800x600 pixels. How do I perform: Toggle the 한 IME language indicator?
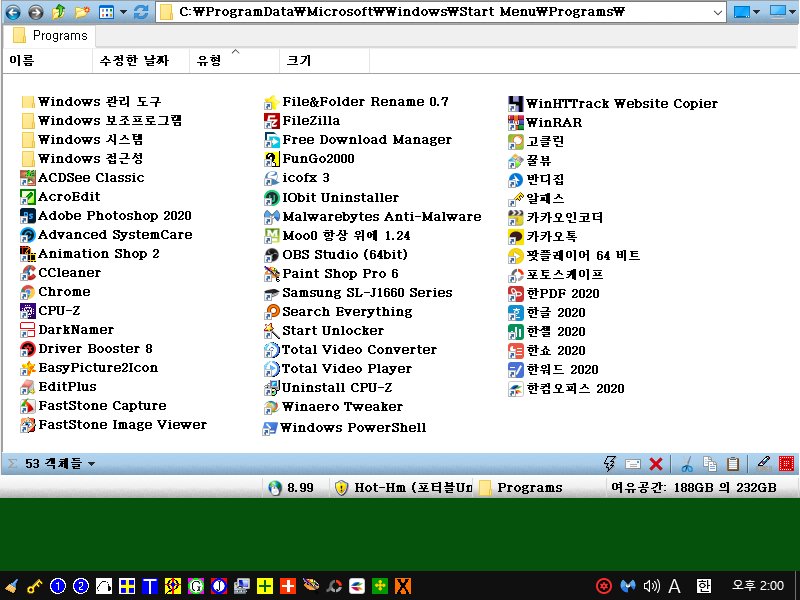(704, 586)
